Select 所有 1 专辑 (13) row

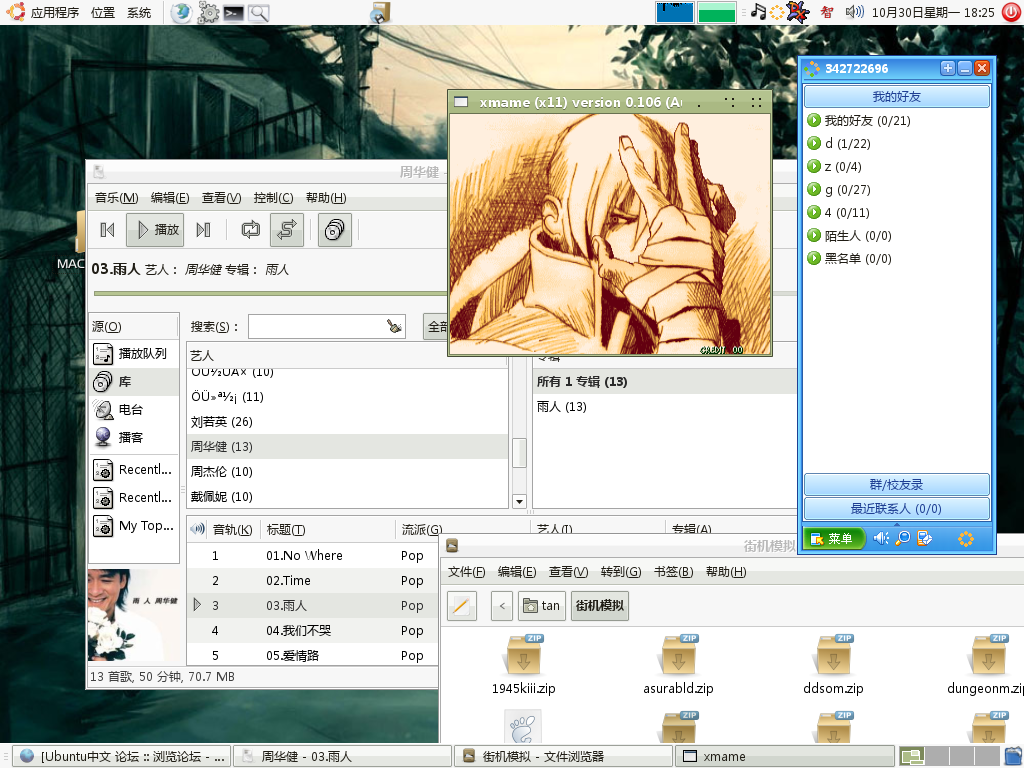[665, 382]
